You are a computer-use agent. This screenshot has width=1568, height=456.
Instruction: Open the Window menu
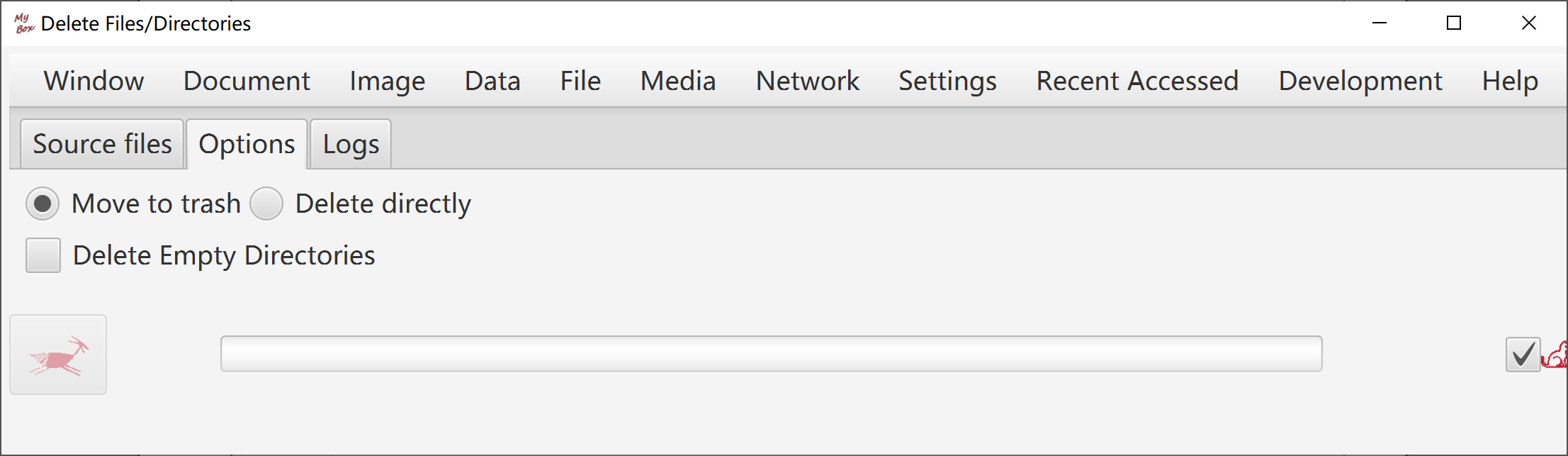(94, 81)
